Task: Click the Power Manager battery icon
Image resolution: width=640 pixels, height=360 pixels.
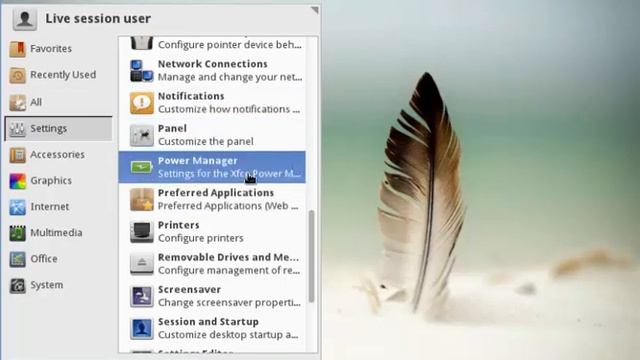Action: coord(142,167)
